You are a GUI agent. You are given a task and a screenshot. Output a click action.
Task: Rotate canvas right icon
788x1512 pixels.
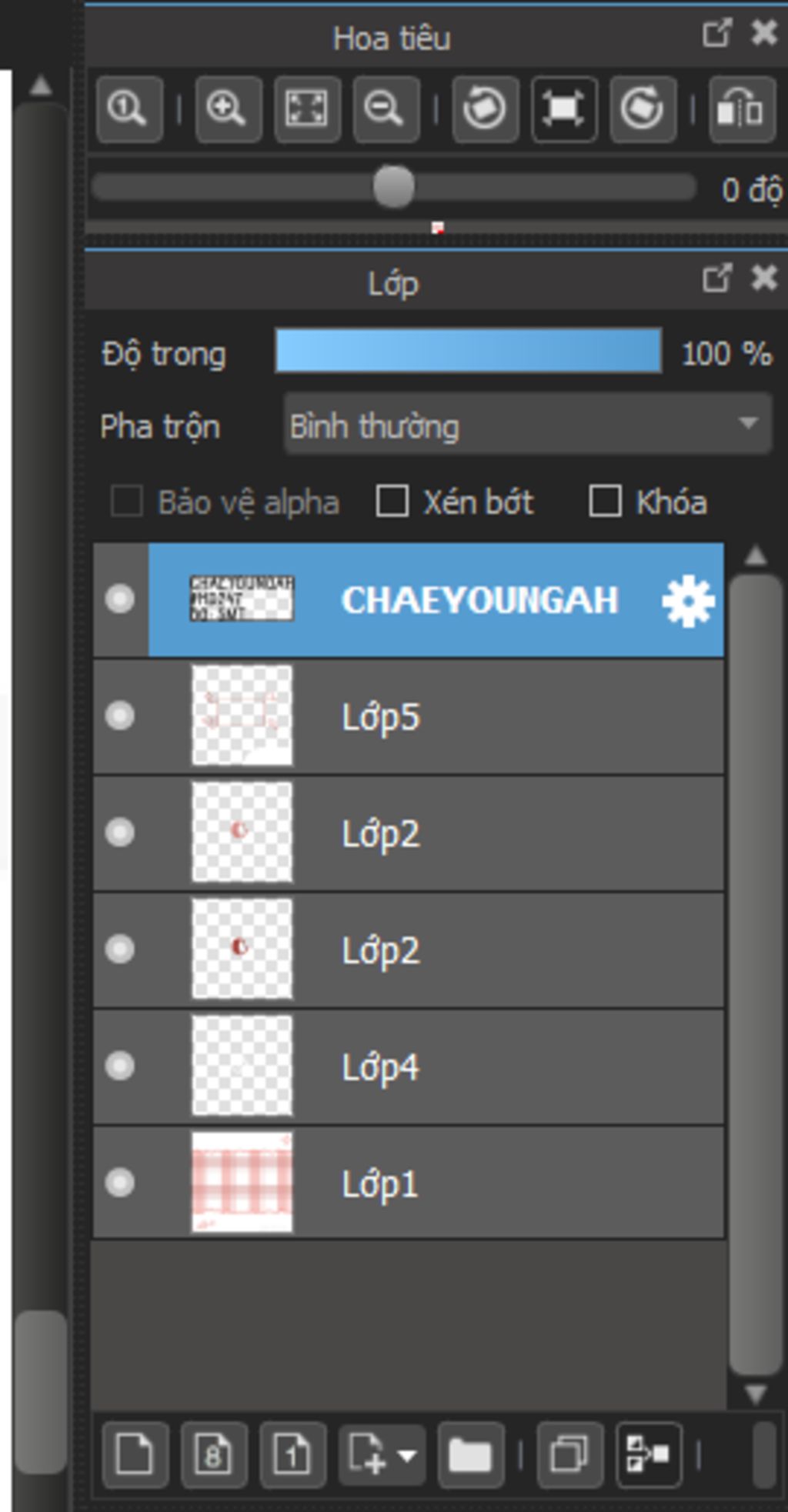[x=642, y=109]
